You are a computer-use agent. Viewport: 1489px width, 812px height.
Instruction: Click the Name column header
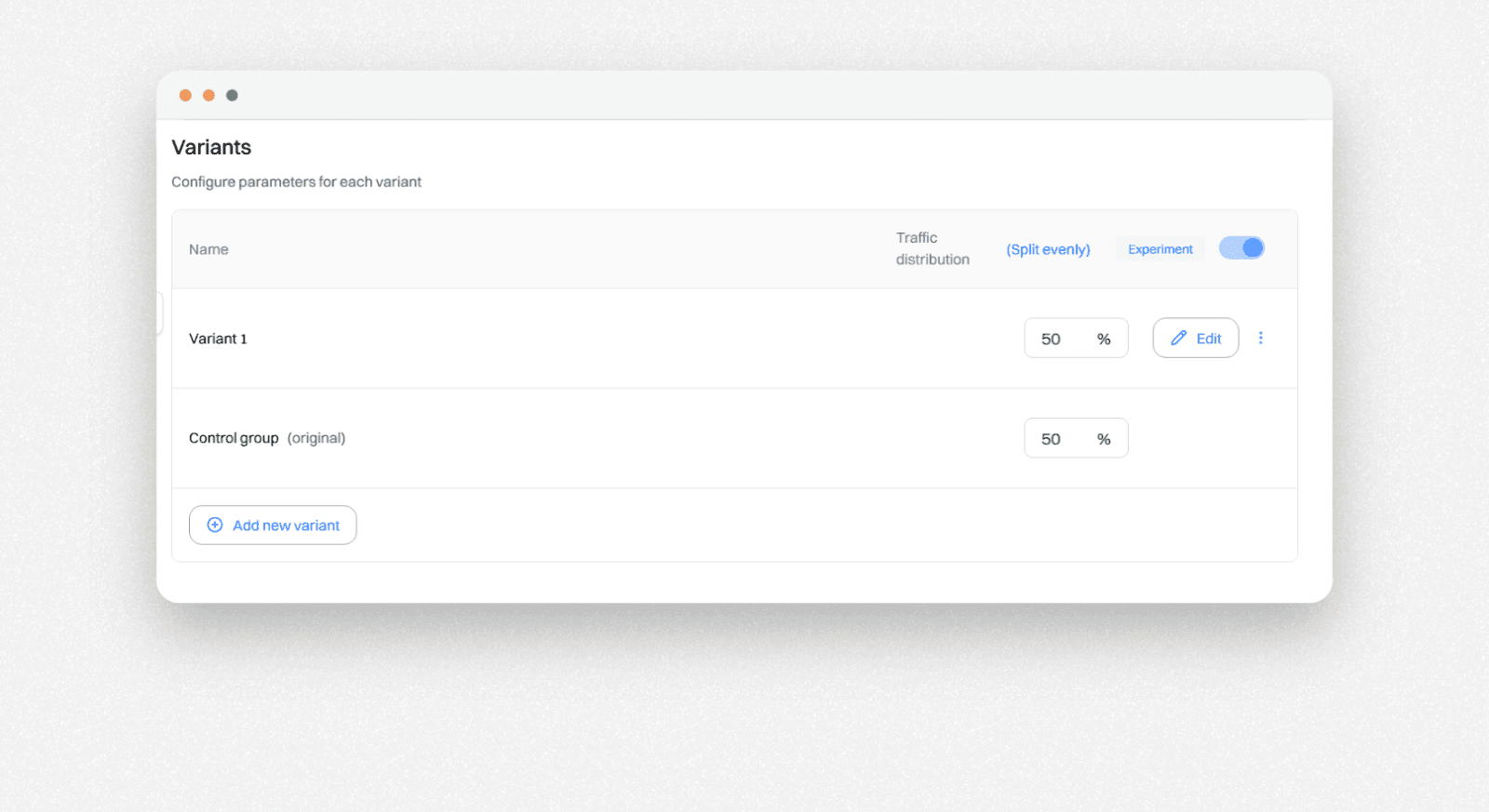[x=208, y=249]
